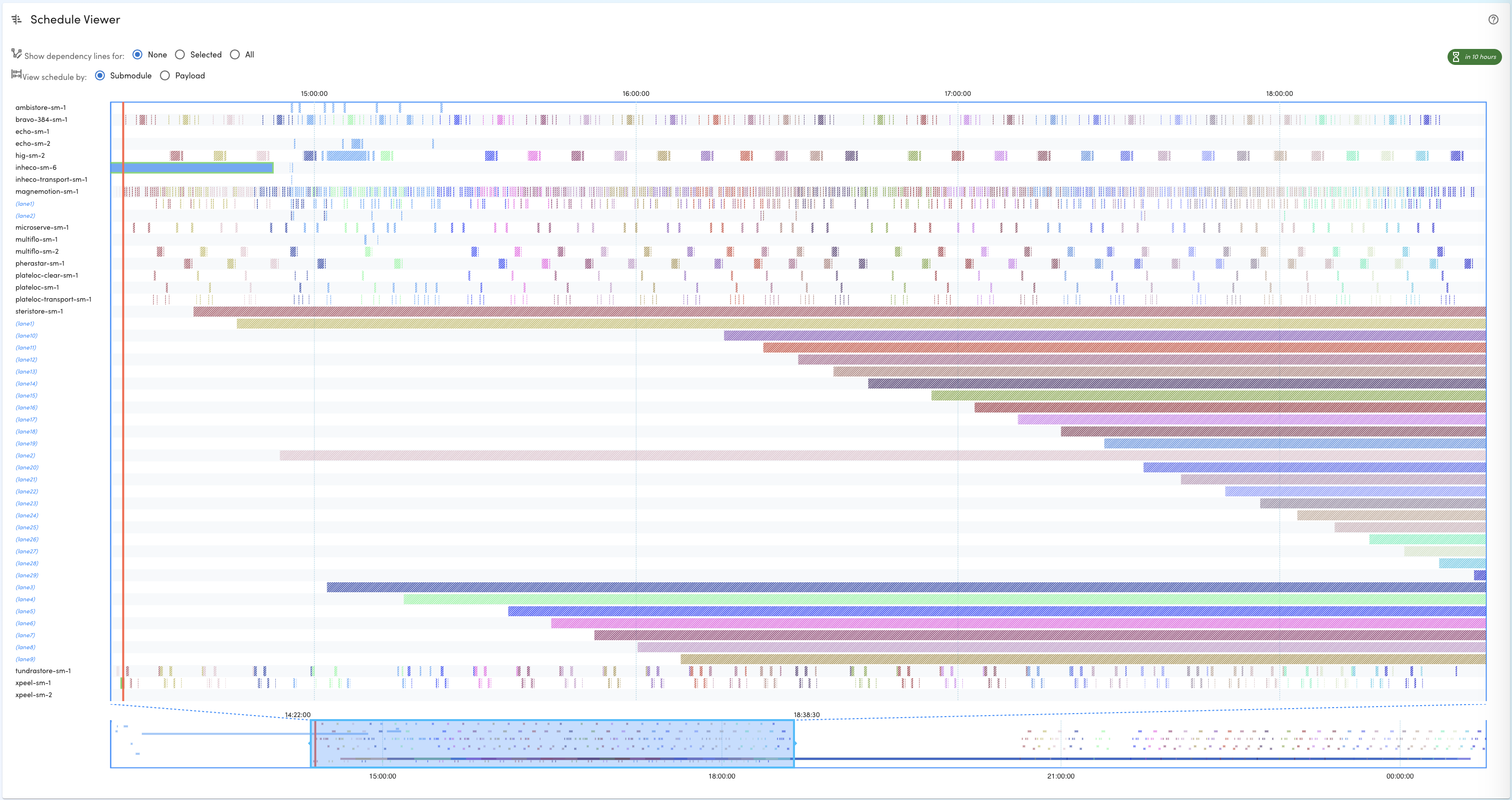Viewport: 1512px width, 800px height.
Task: Select the inheco-sm-6 row label
Action: [x=39, y=167]
